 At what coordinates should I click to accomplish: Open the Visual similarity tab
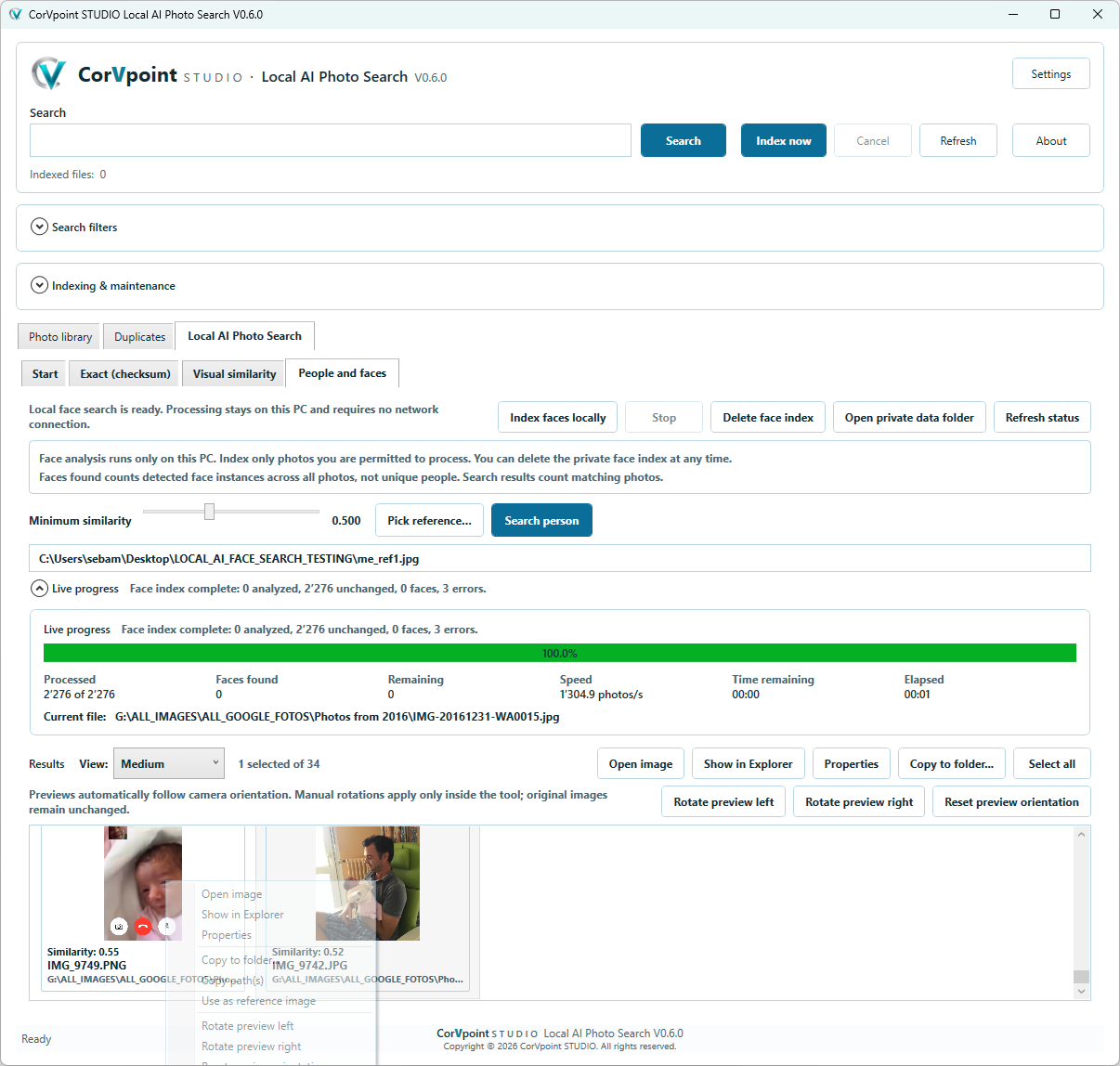[x=234, y=373]
